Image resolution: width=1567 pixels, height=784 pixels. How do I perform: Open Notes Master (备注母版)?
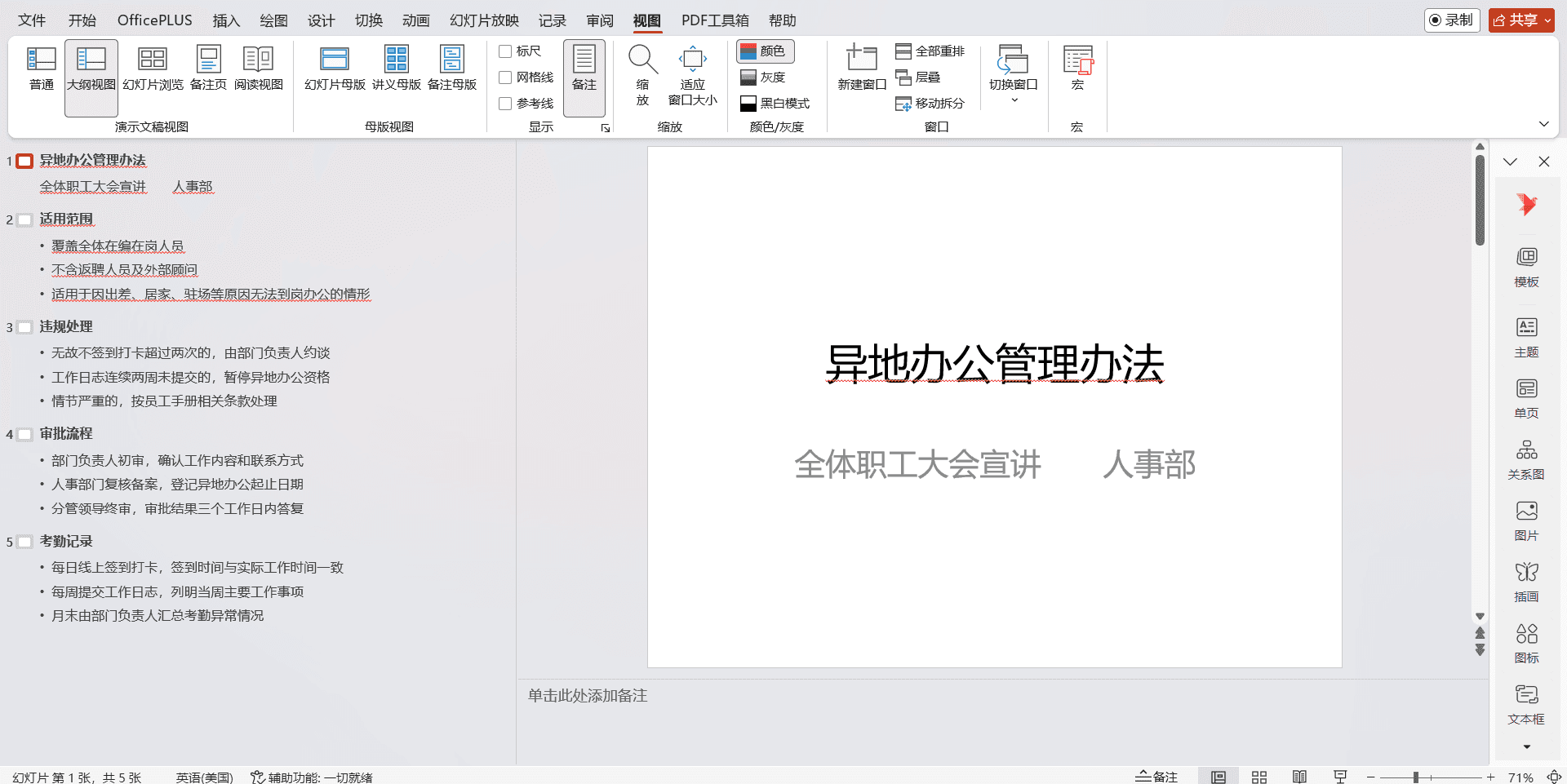(452, 69)
